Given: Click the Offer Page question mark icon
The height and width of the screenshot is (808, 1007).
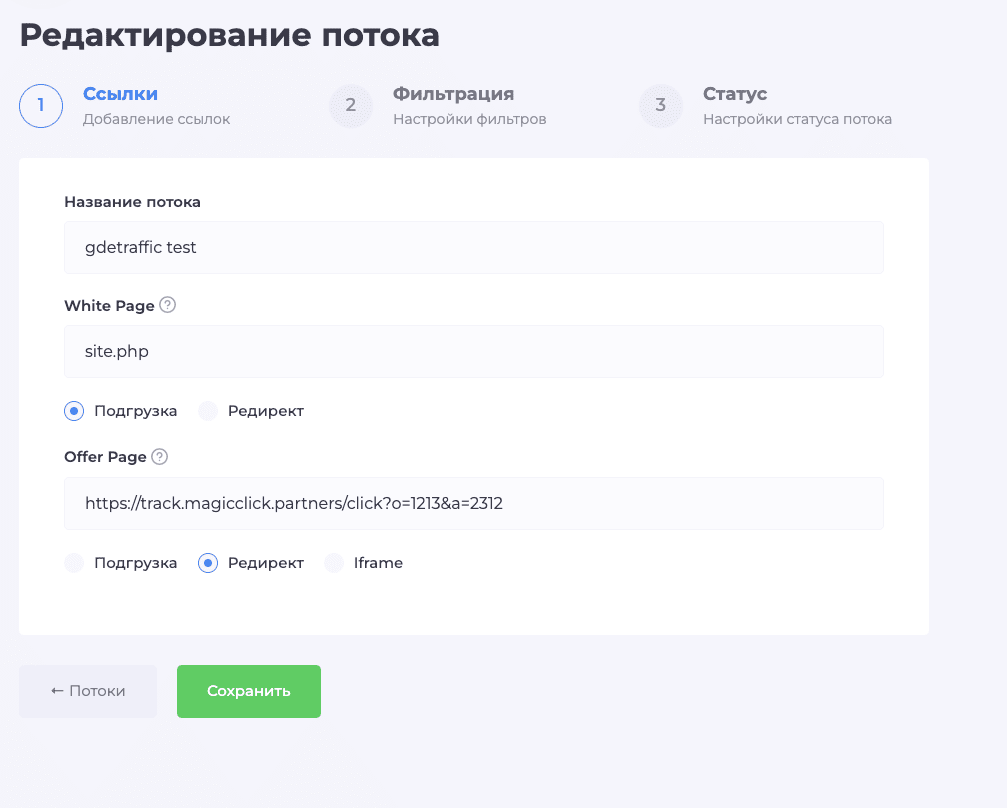Looking at the screenshot, I should 158,456.
